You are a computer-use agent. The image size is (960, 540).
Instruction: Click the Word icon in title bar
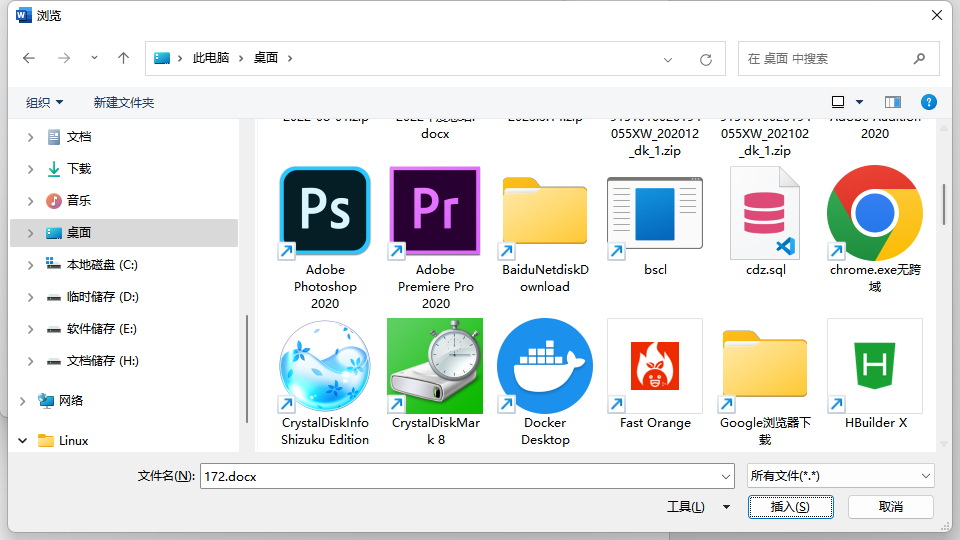pyautogui.click(x=24, y=15)
